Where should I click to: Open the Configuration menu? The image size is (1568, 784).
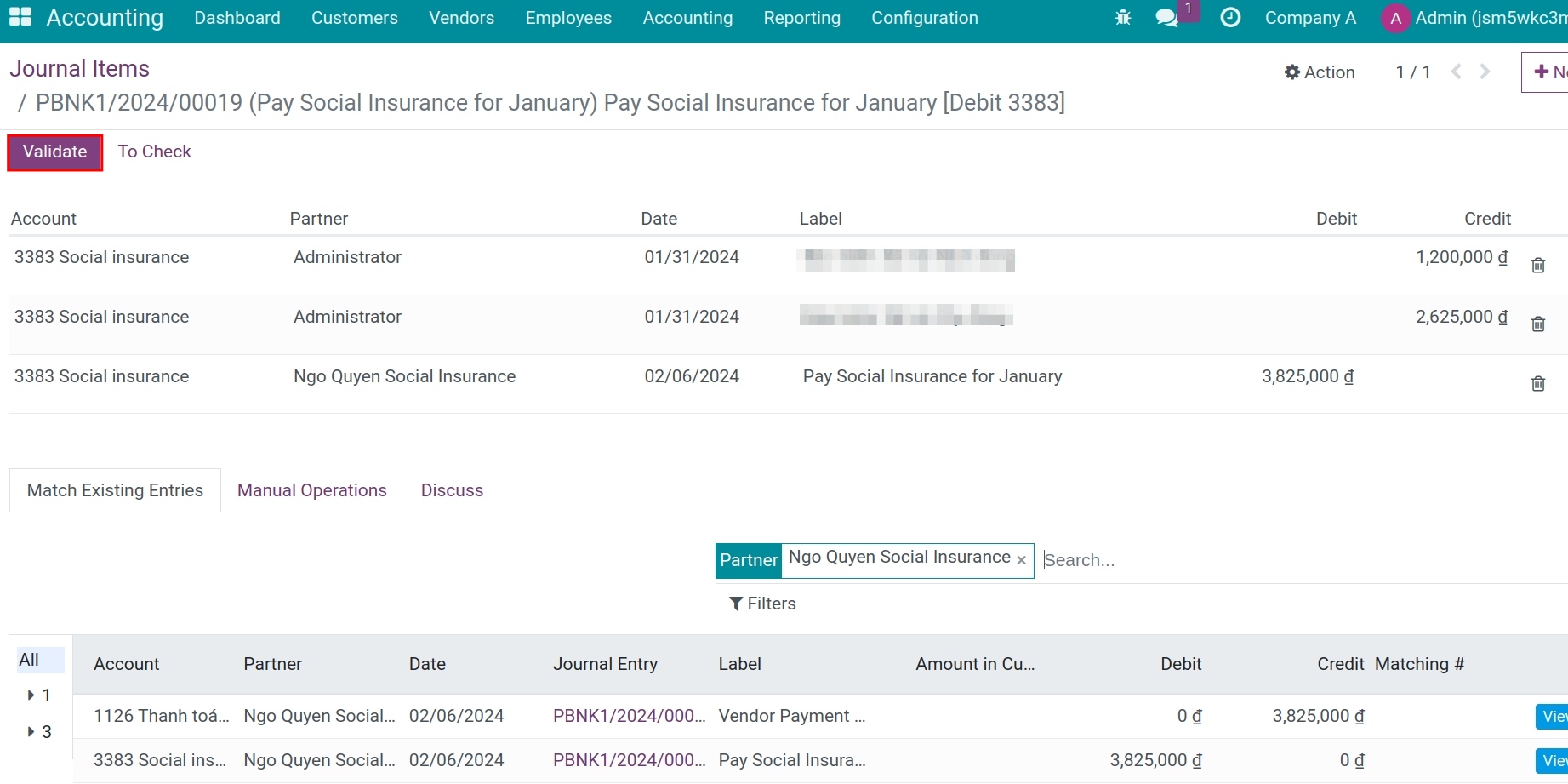tap(925, 18)
